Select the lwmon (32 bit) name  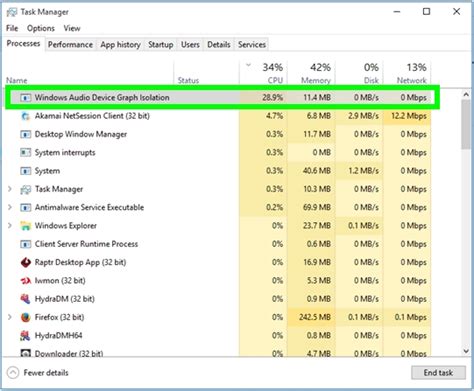pyautogui.click(x=60, y=281)
